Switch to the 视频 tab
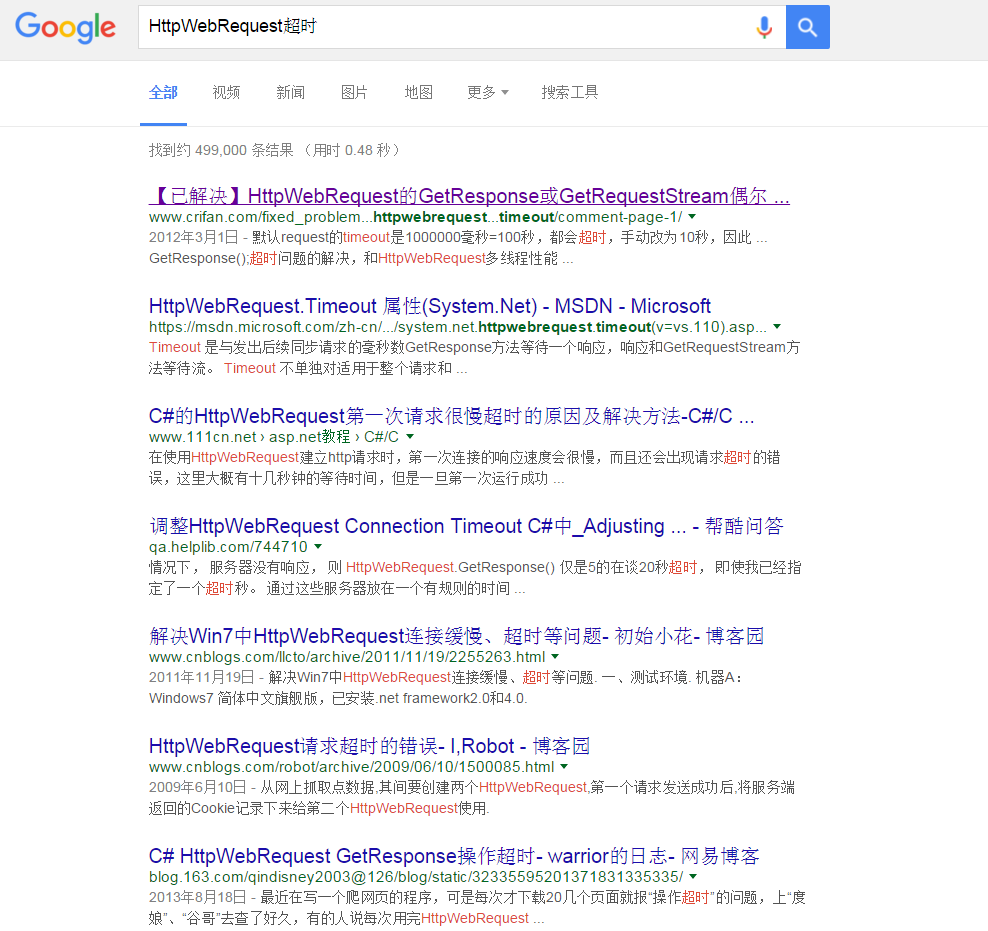The width and height of the screenshot is (988, 931). click(226, 93)
